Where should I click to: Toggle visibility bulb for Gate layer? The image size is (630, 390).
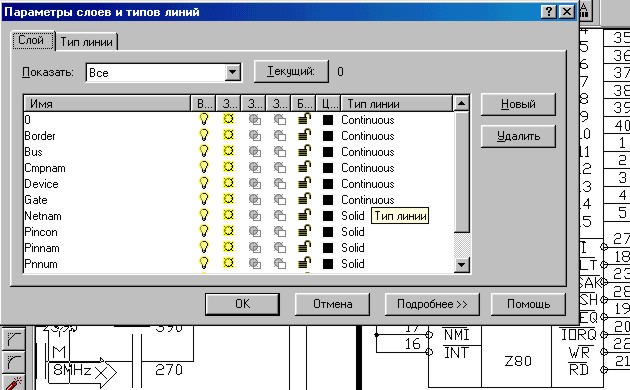click(204, 200)
